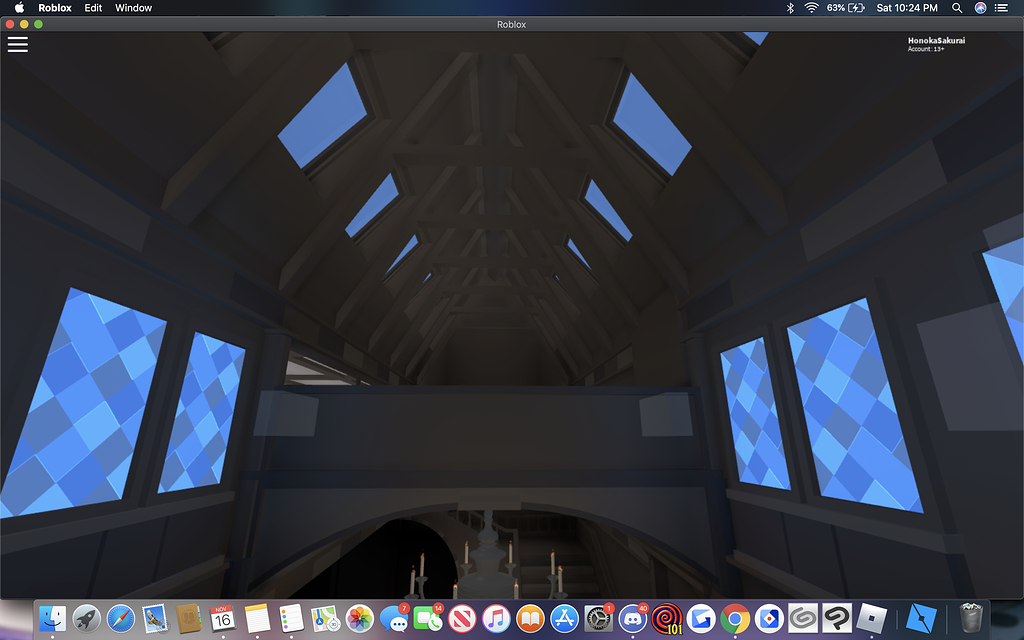The image size is (1024, 640).
Task: Open the black Clip Studio Paint icon
Action: (837, 618)
